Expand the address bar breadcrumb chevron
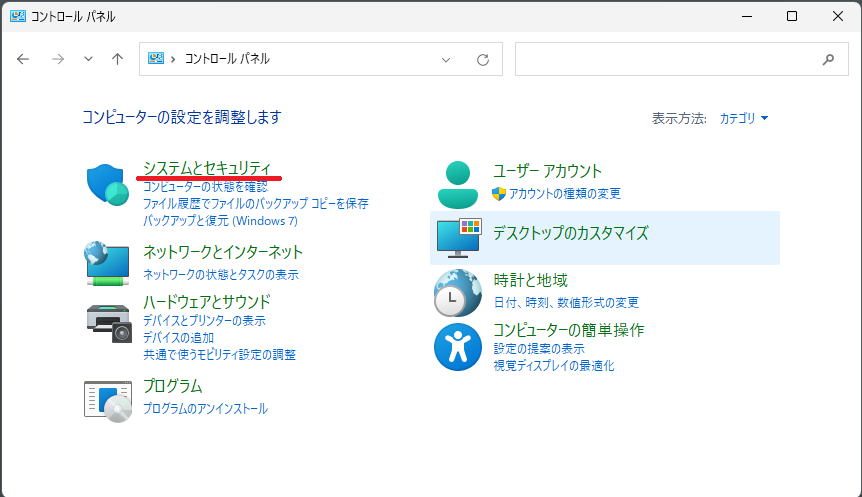862x497 pixels. click(173, 59)
